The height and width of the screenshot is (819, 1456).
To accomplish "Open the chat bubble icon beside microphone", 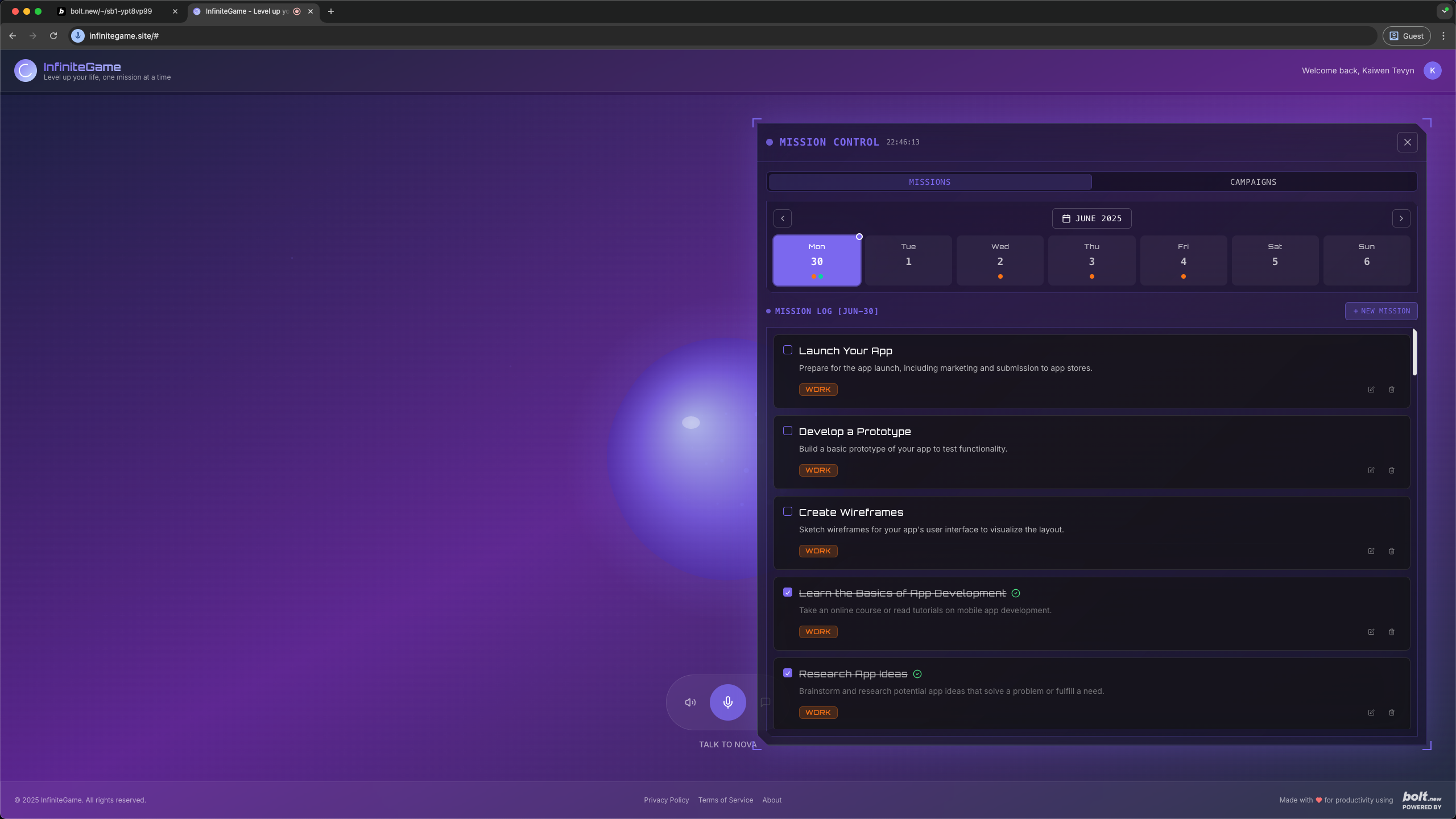I will click(x=765, y=702).
